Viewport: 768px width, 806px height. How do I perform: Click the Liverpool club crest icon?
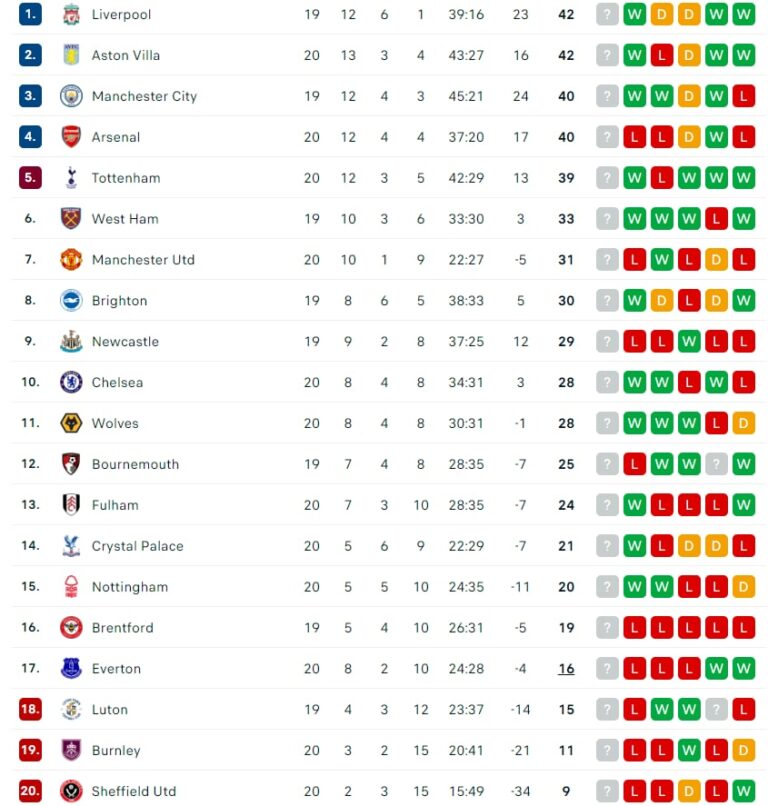pyautogui.click(x=70, y=14)
